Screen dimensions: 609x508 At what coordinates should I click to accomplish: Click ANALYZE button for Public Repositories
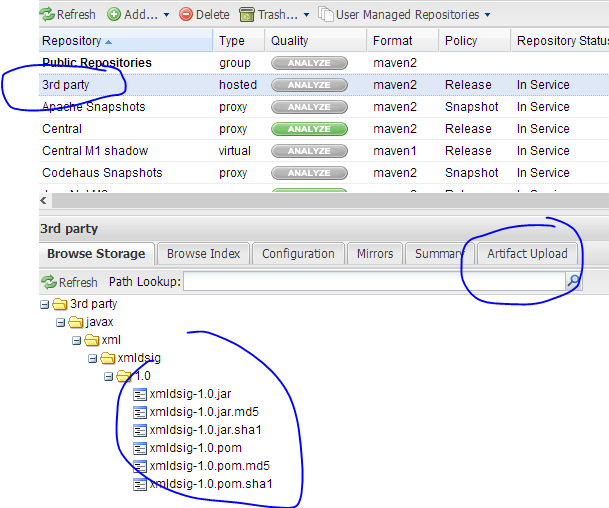click(309, 63)
